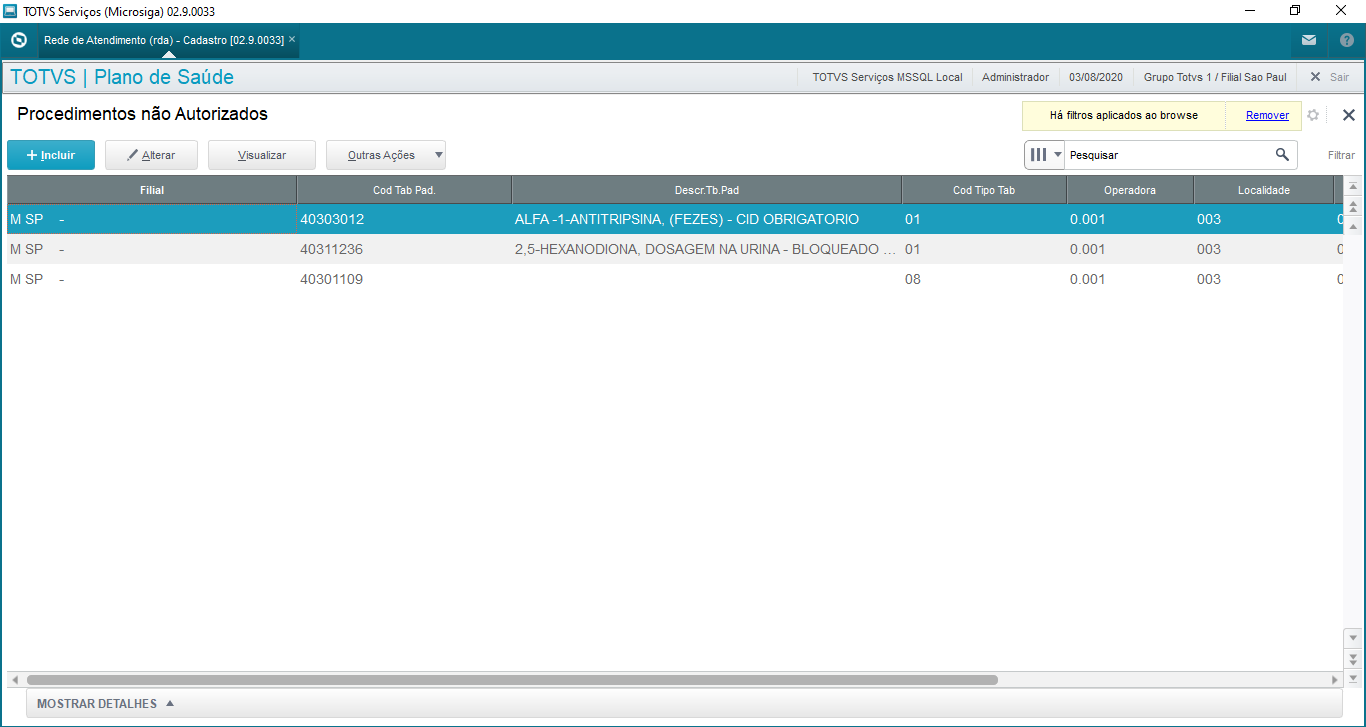
Task: Focus the Pesquisar search field
Action: 1168,155
